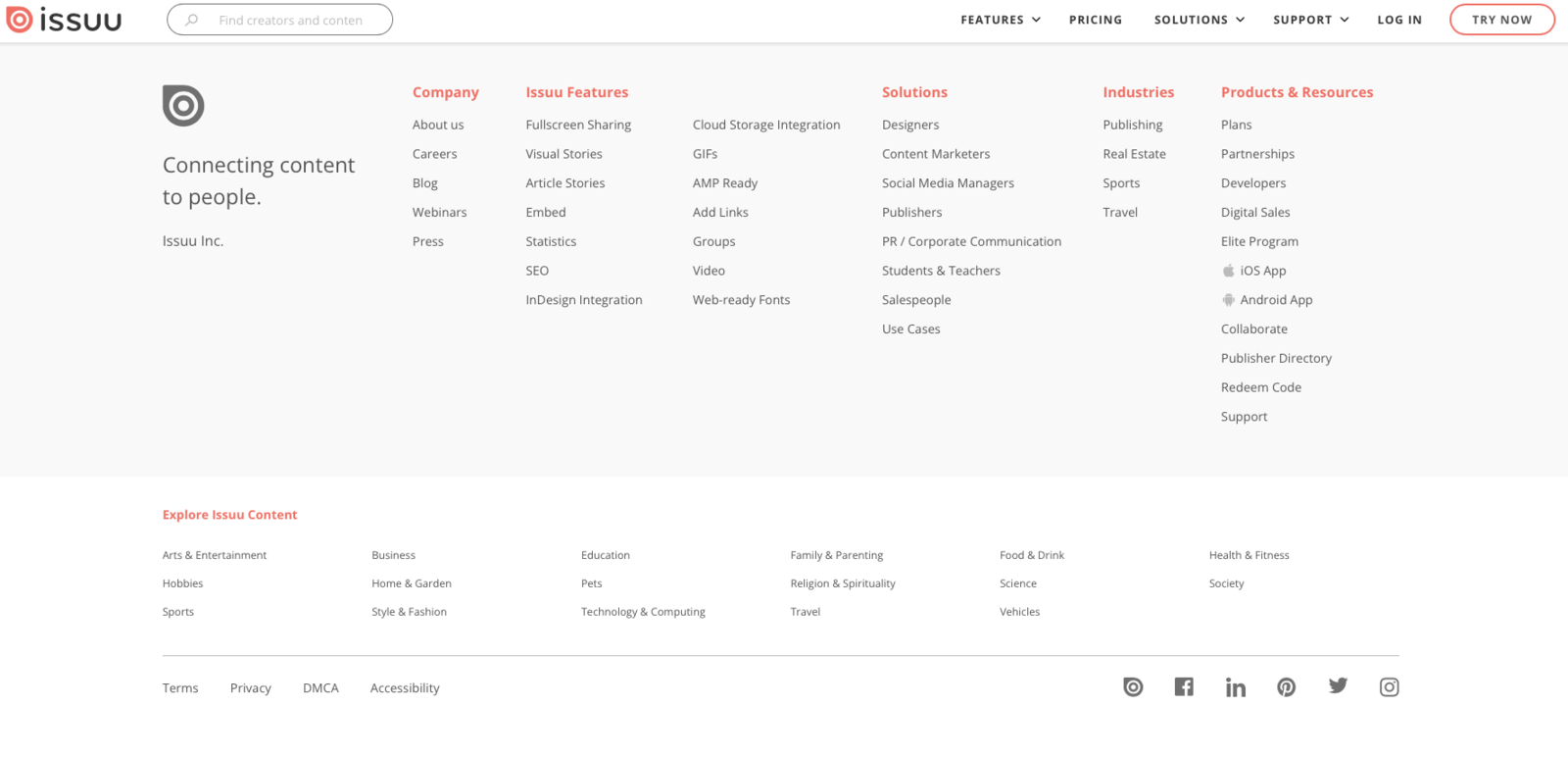This screenshot has width=1568, height=757.
Task: Open Issuu's Instagram page icon
Action: tap(1390, 687)
